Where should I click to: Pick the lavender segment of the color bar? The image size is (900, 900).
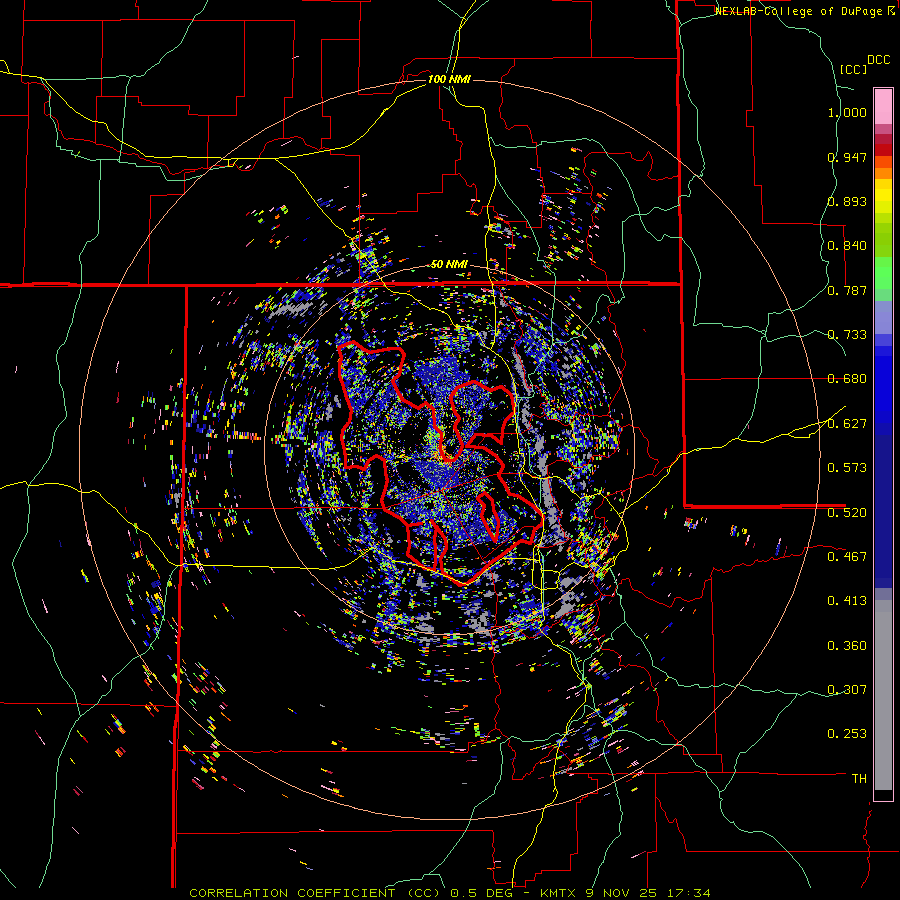883,317
